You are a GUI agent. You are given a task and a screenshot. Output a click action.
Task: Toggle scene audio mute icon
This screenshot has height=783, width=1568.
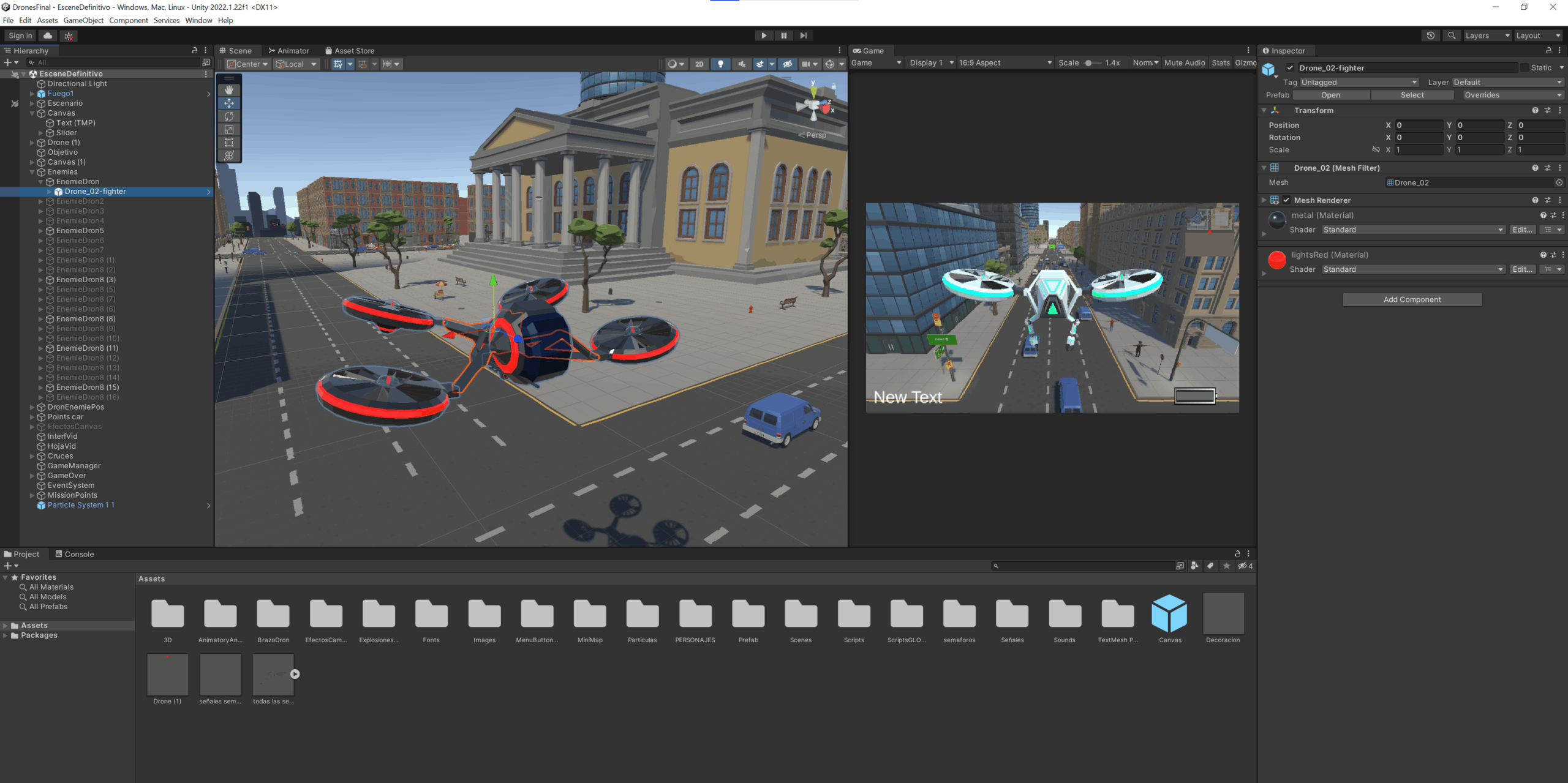point(741,64)
